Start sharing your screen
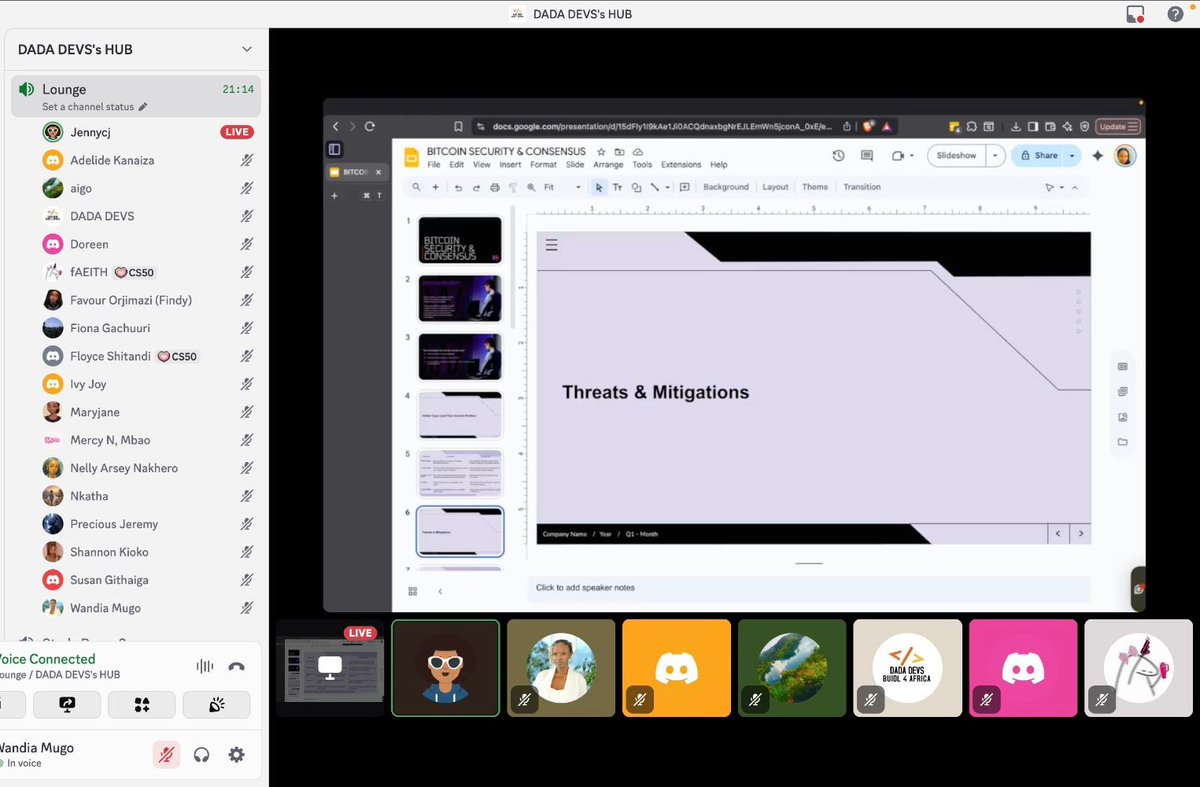The width and height of the screenshot is (1200, 787). pos(67,705)
